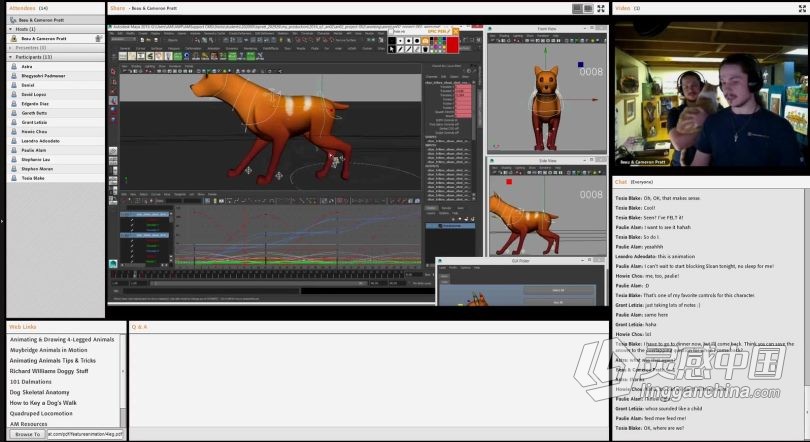
Task: Click the front foot control on the dog
Action: pos(248,170)
